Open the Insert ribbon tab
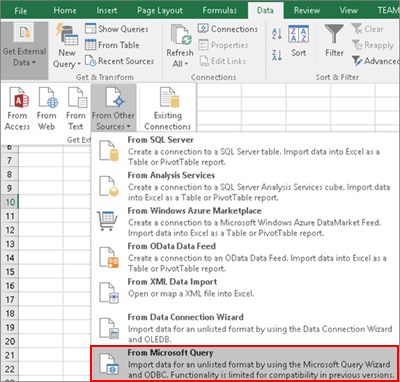 (107, 10)
